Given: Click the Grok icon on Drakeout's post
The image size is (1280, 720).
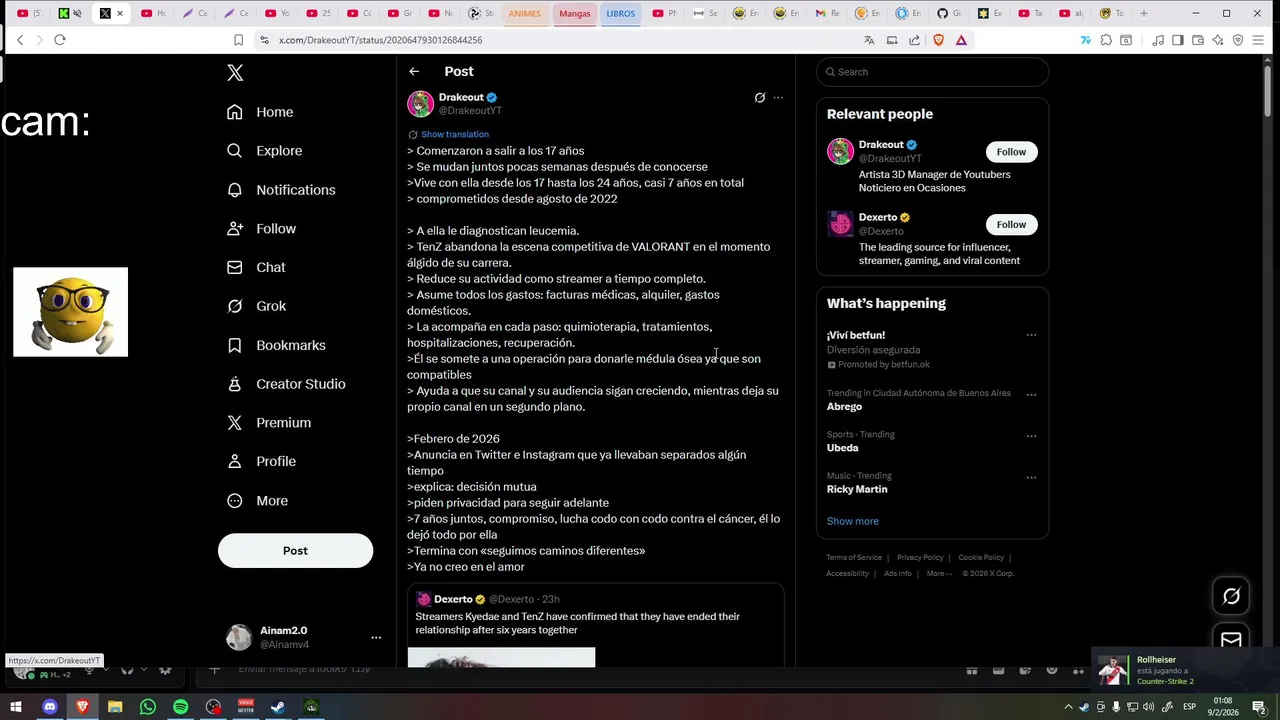Looking at the screenshot, I should point(760,98).
